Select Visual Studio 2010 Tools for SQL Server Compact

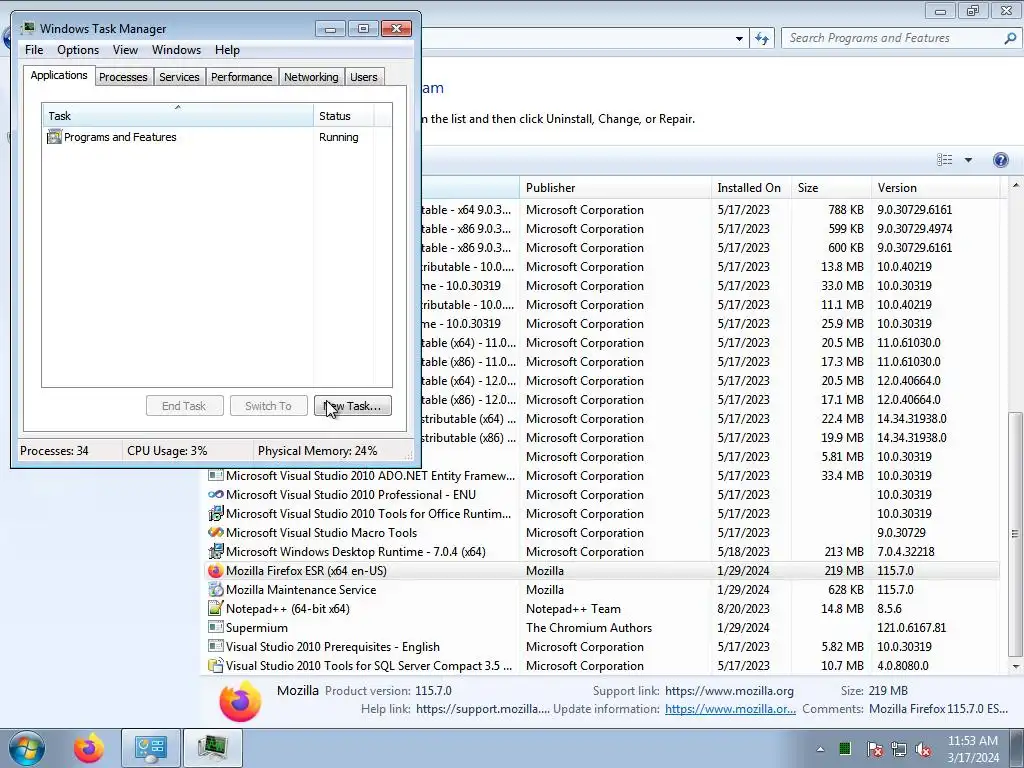tap(602, 665)
